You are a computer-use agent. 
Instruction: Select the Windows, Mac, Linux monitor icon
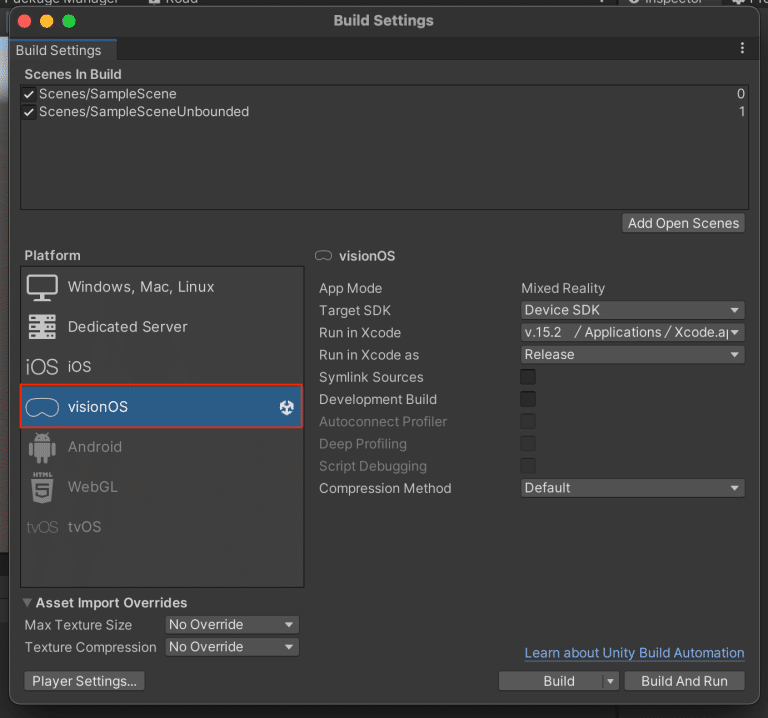coord(42,287)
